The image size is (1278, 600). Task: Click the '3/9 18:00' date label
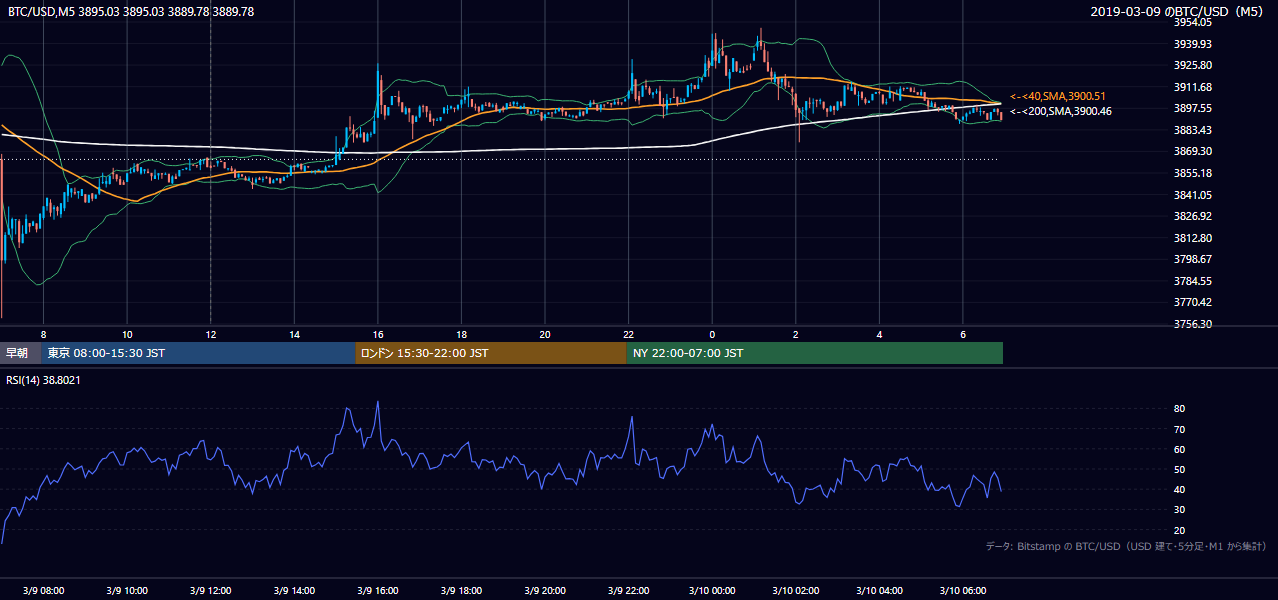point(461,591)
